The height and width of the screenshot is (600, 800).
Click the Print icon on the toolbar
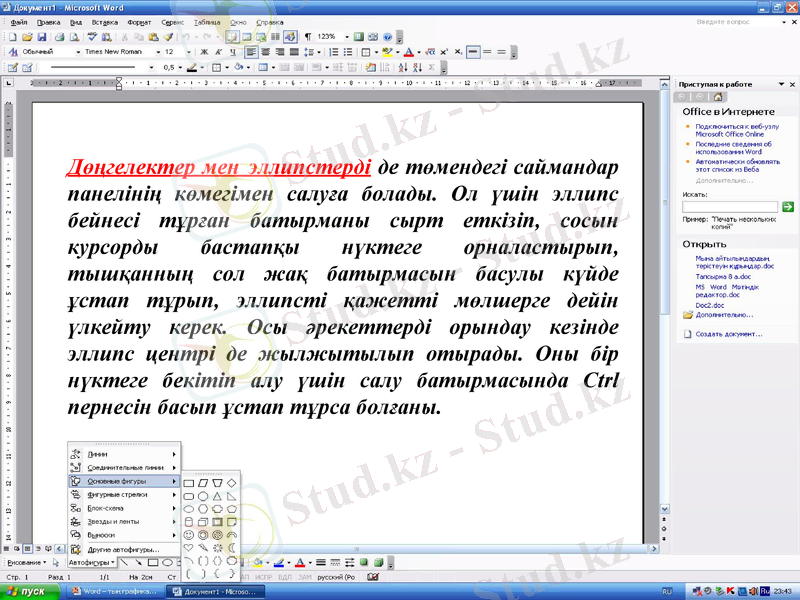(x=59, y=35)
